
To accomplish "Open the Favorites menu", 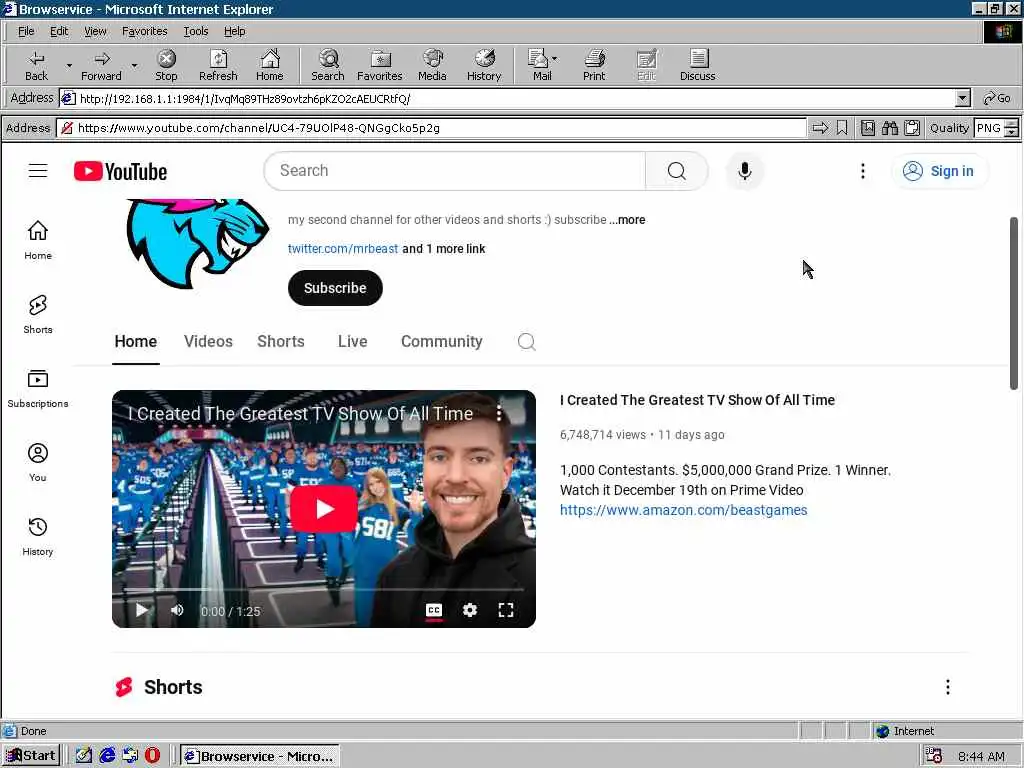I will pyautogui.click(x=145, y=31).
